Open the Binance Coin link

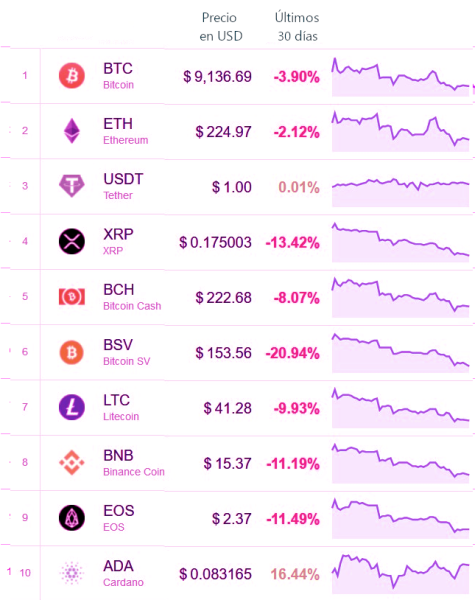tap(134, 472)
